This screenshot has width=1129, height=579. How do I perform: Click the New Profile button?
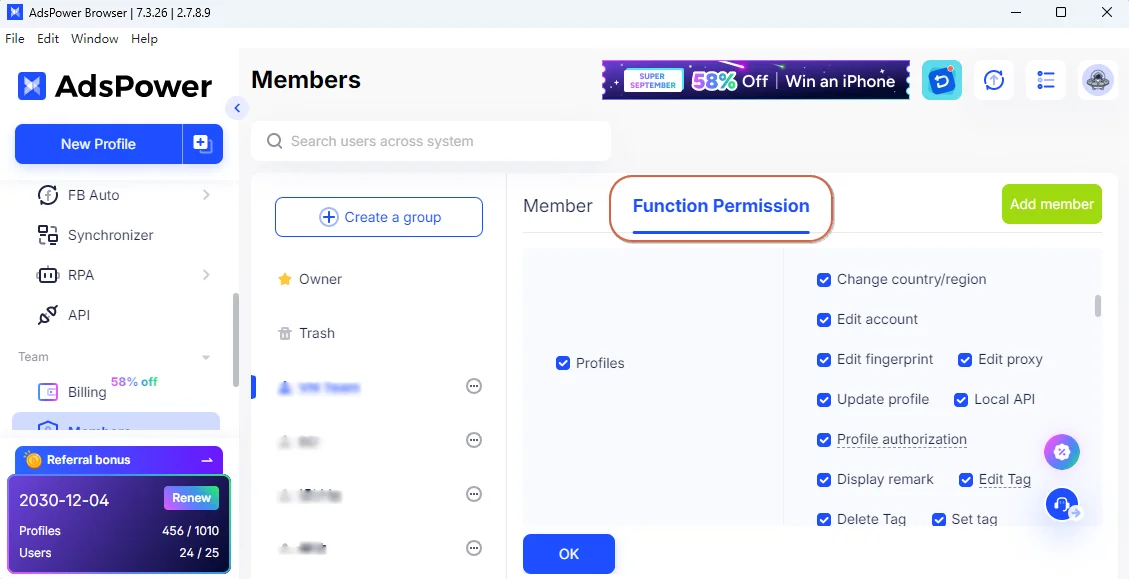(x=99, y=144)
